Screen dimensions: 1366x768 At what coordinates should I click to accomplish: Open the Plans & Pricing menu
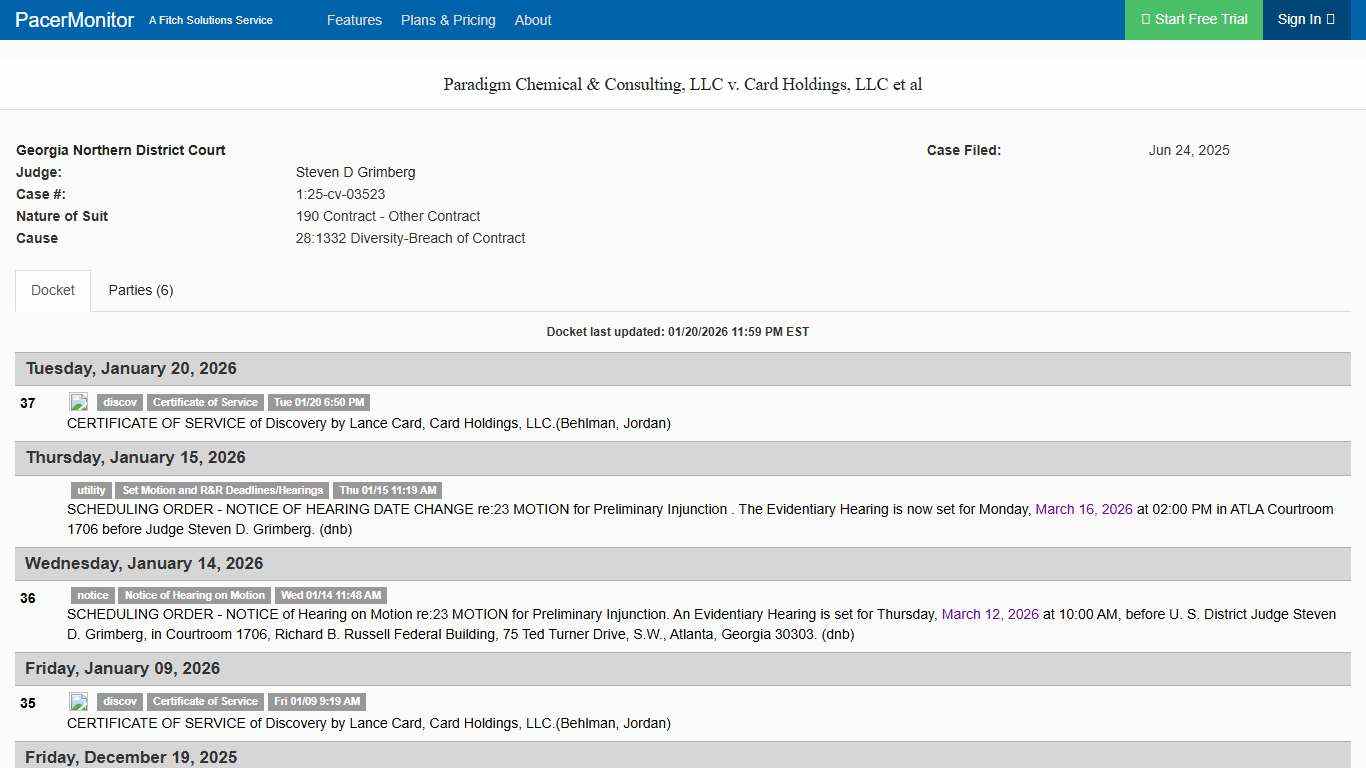448,20
